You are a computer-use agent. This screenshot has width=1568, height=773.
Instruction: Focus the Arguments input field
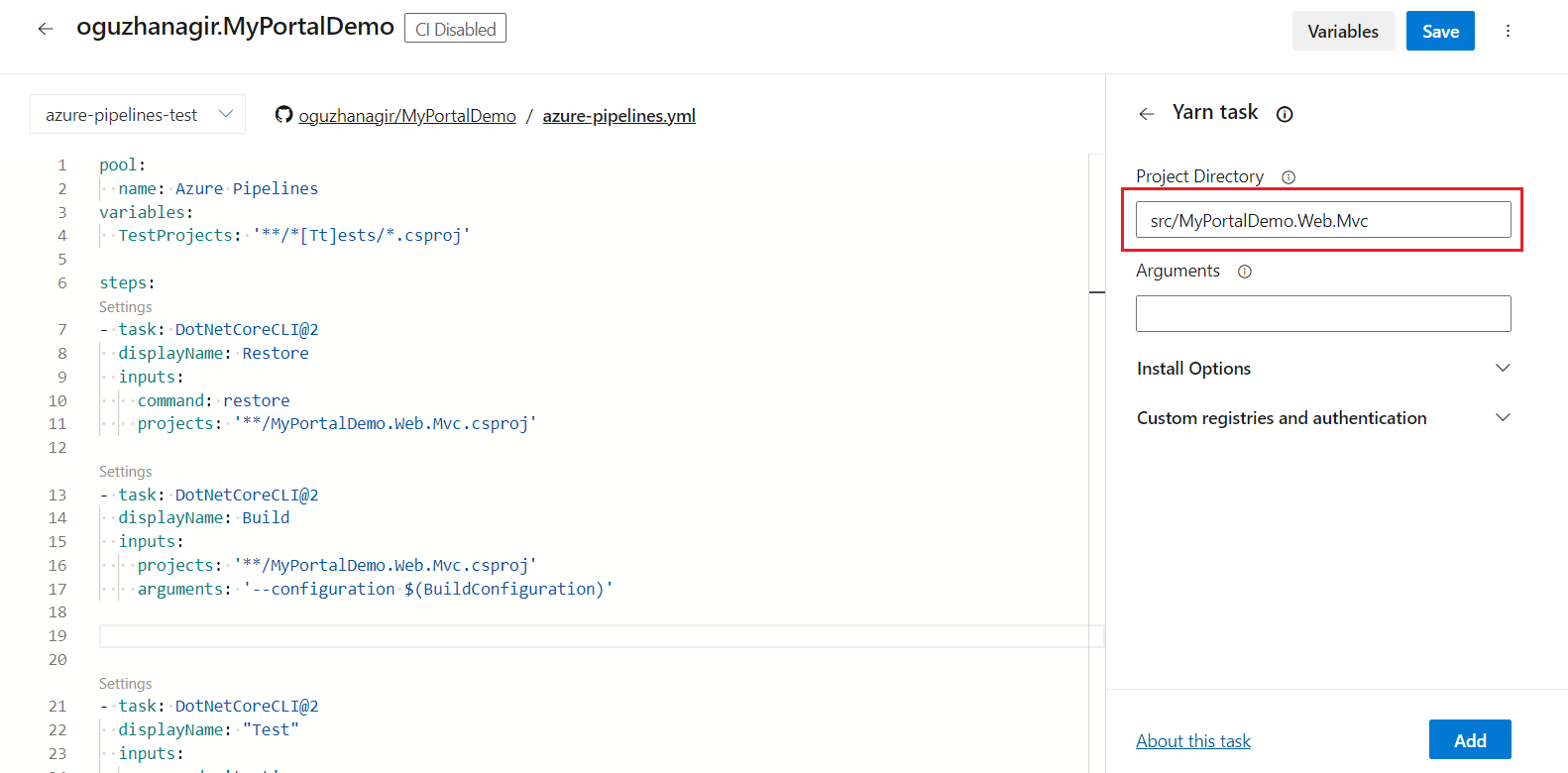point(1323,313)
